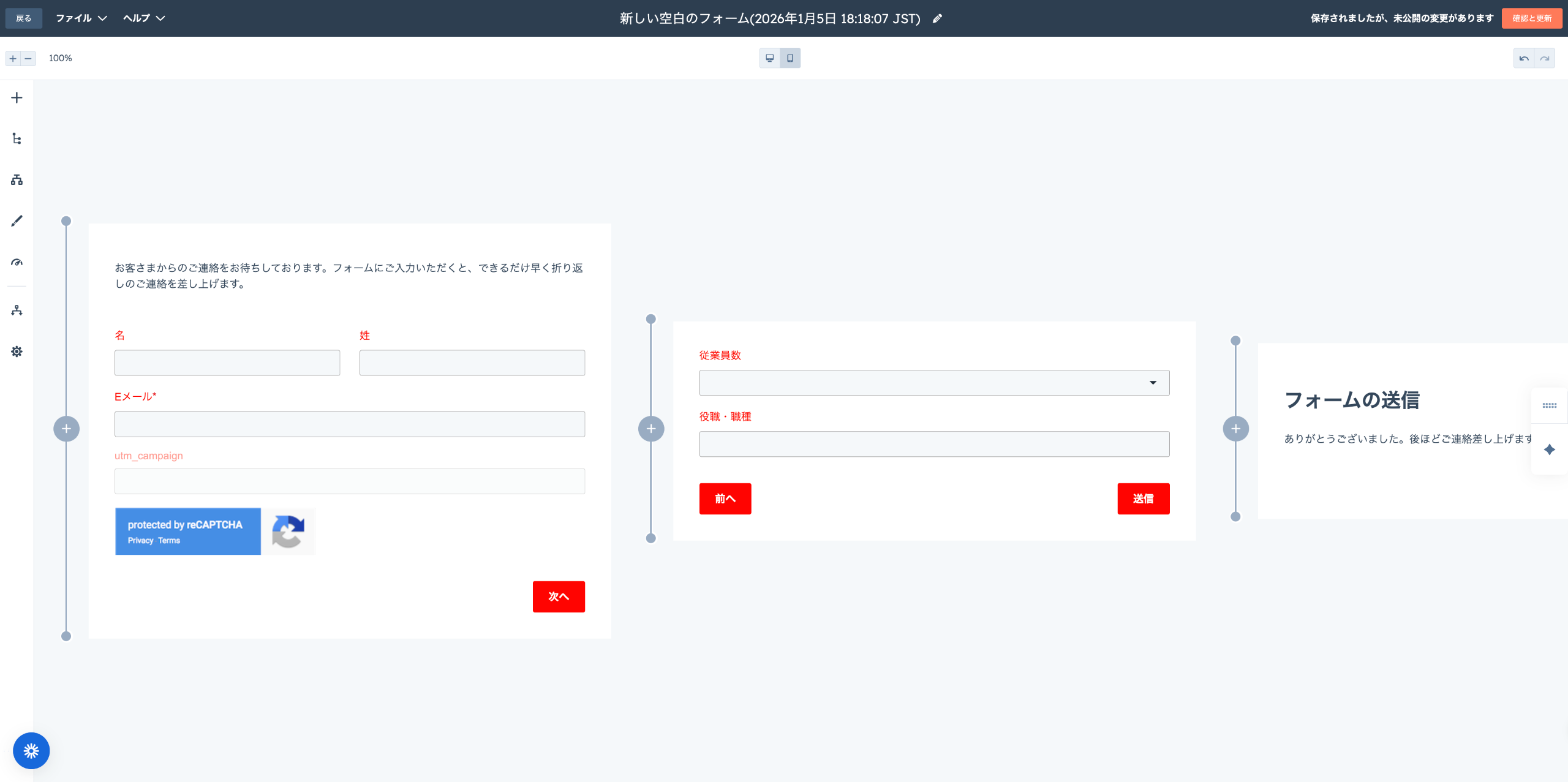Screen dimensions: 1568x782
Task: Click the pencil icon to rename form
Action: point(937,18)
